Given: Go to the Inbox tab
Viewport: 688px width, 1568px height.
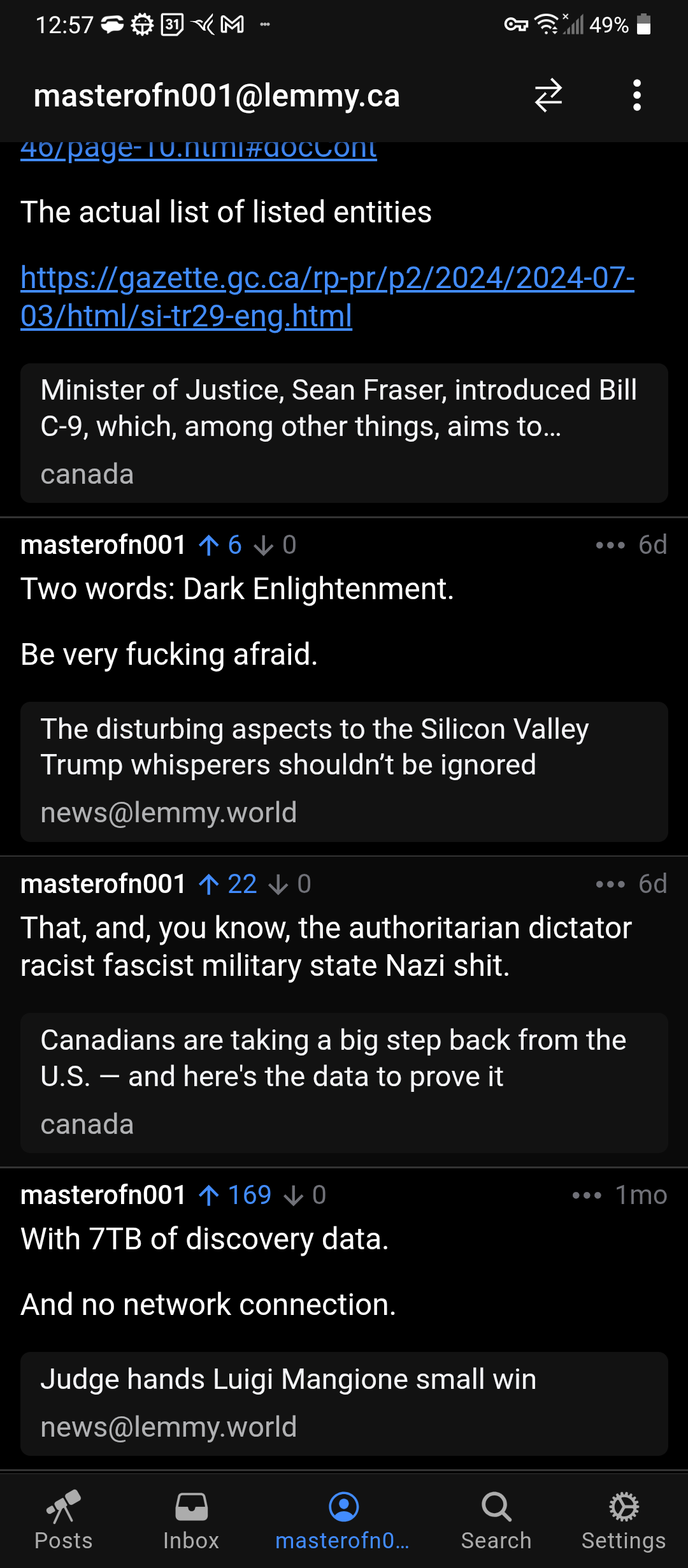Looking at the screenshot, I should click(x=191, y=1520).
